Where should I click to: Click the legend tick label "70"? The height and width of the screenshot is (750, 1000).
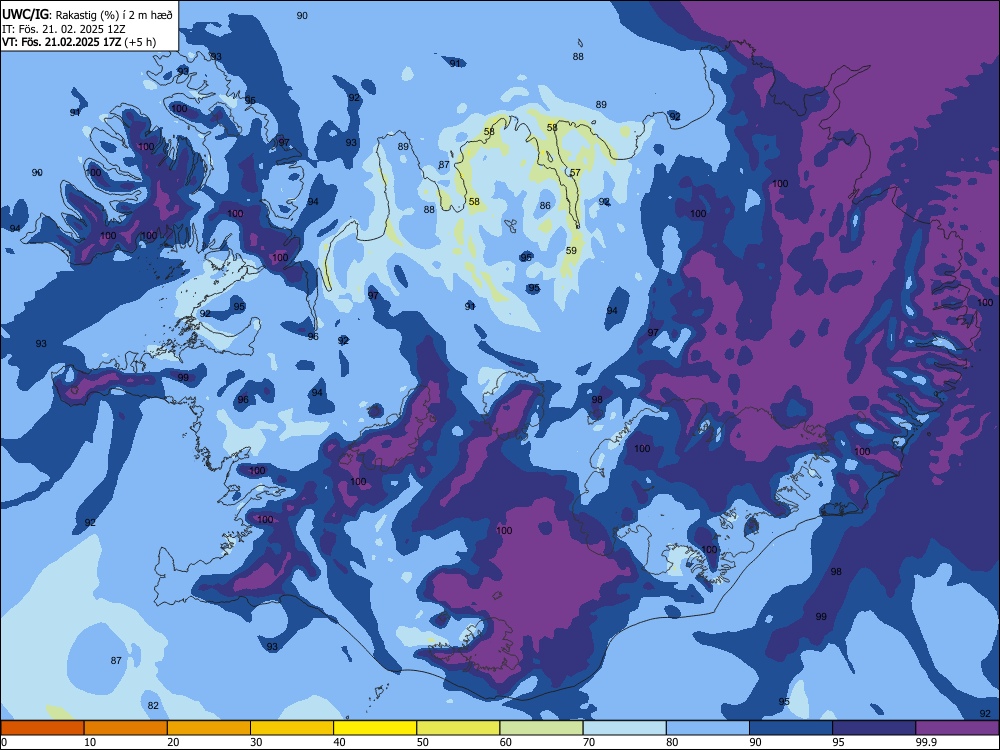(589, 742)
